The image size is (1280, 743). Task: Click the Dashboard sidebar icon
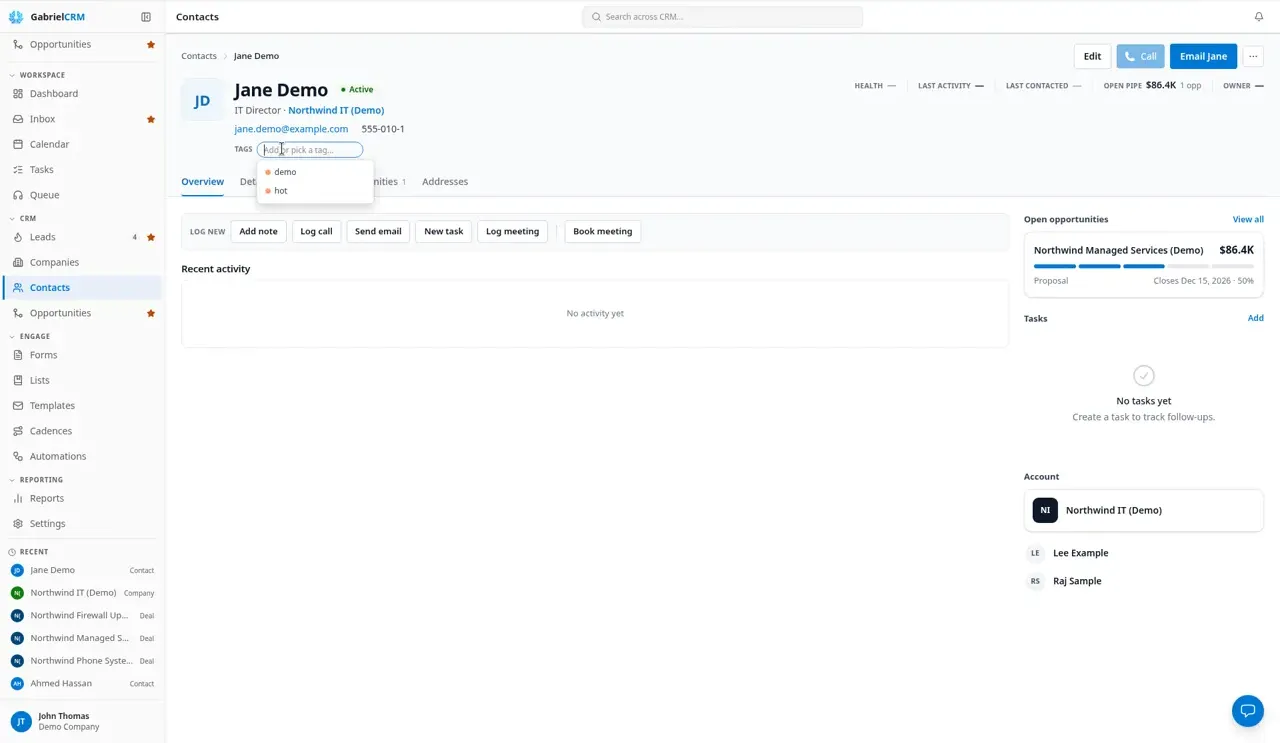(18, 94)
